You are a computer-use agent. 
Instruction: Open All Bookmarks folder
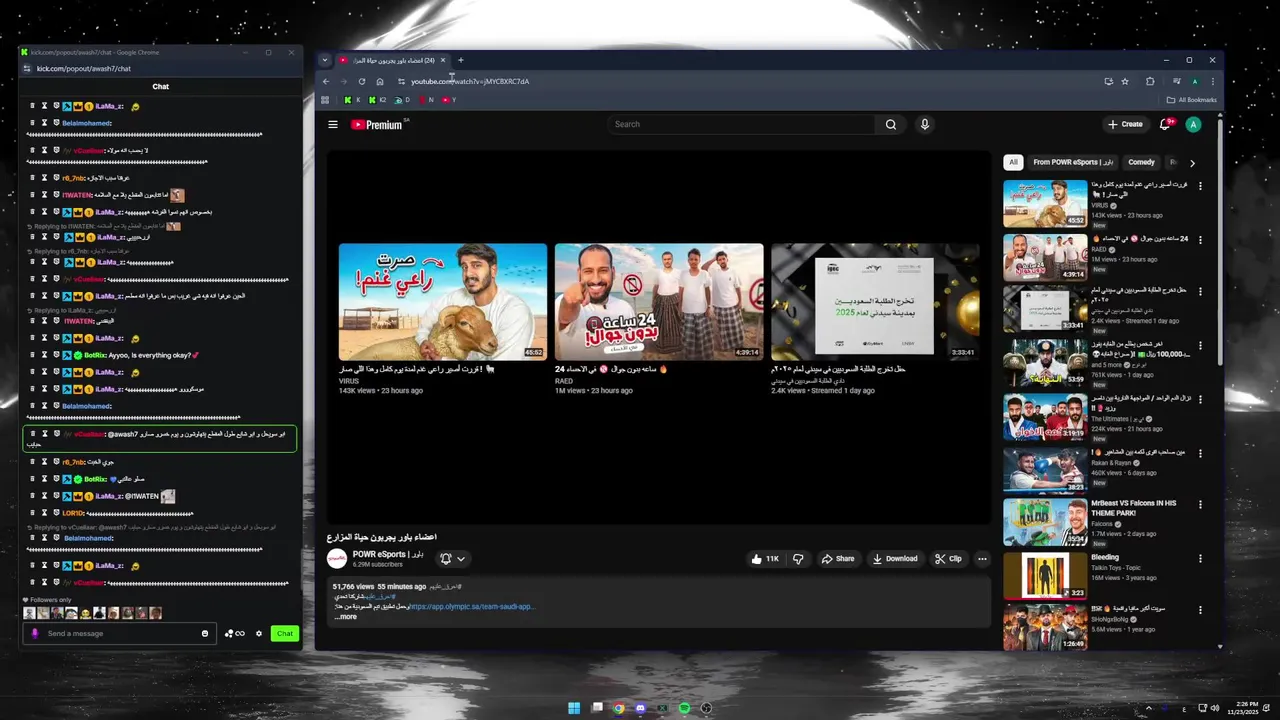tap(1191, 100)
